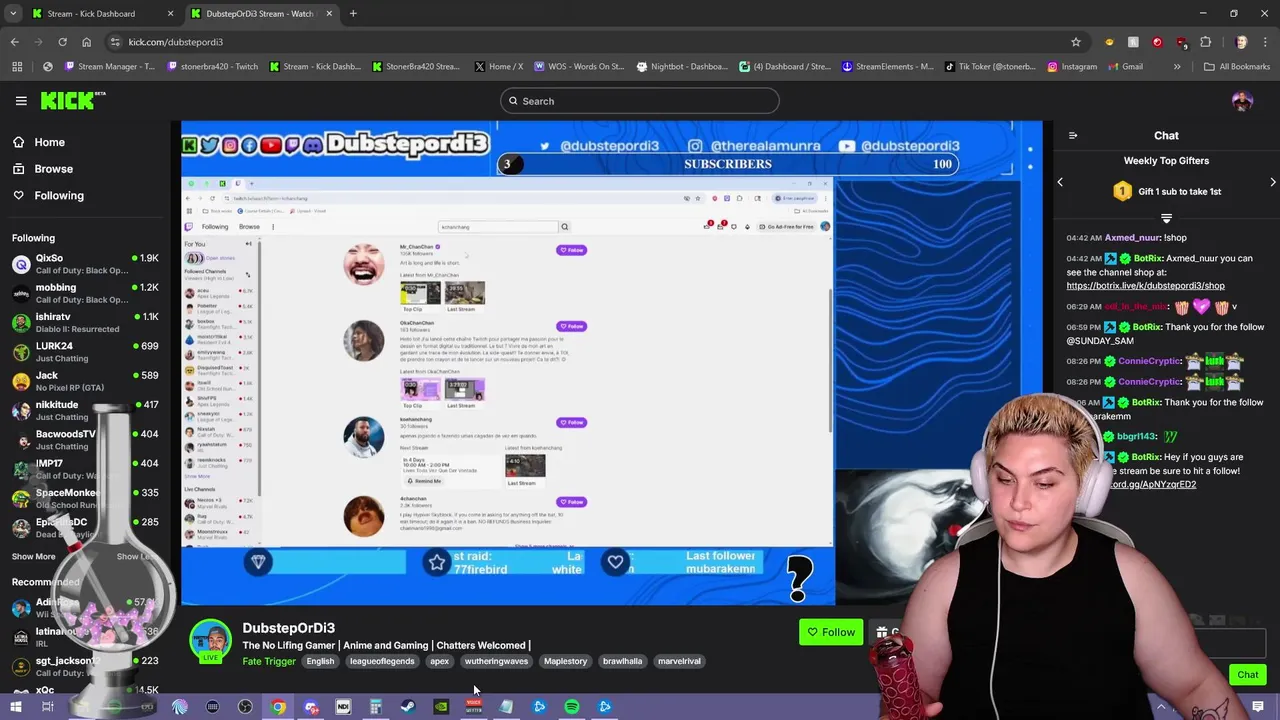This screenshot has height=720, width=1280.
Task: Open Spotify from taskbar
Action: 571,707
